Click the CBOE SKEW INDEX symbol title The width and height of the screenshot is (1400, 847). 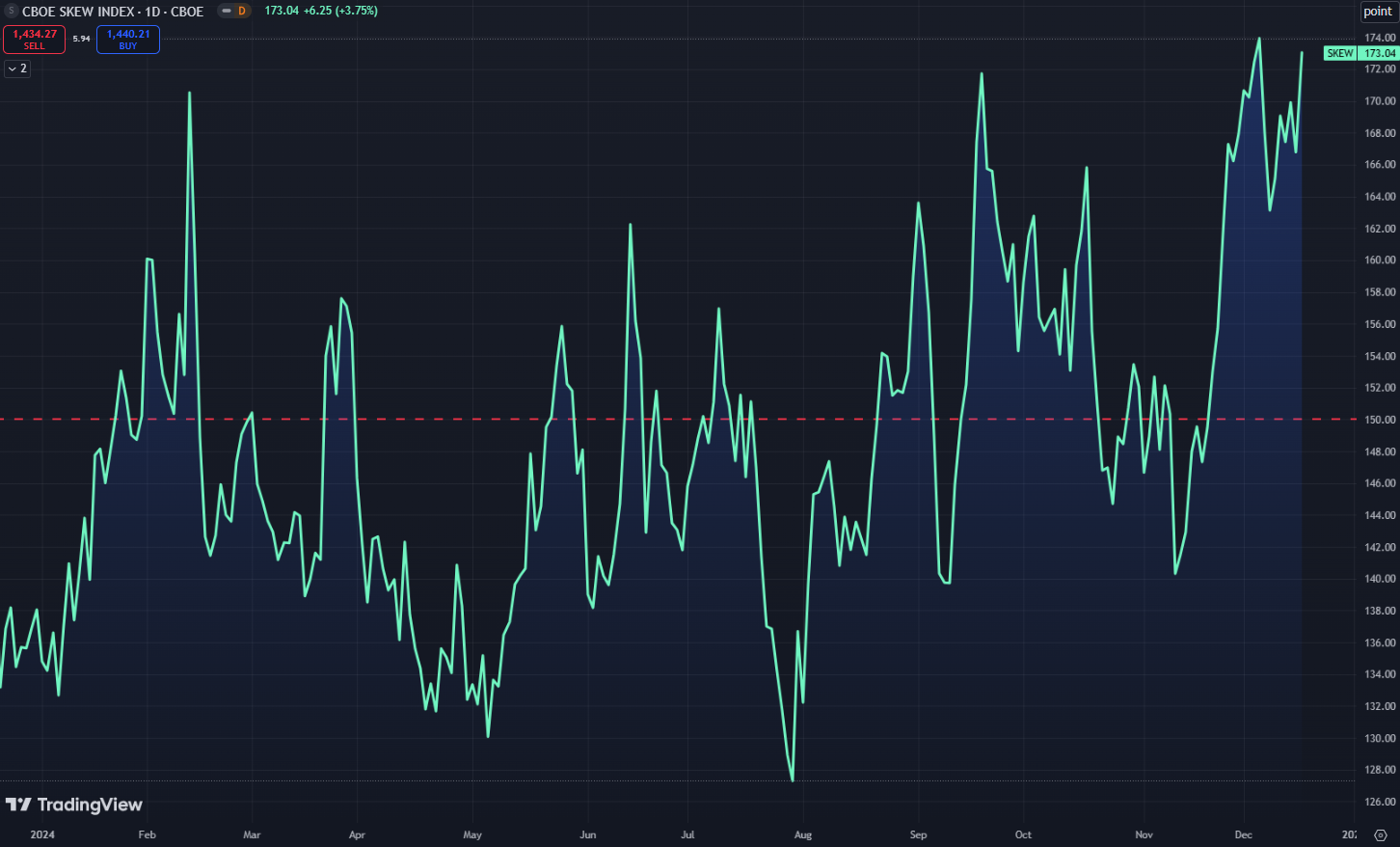113,12
